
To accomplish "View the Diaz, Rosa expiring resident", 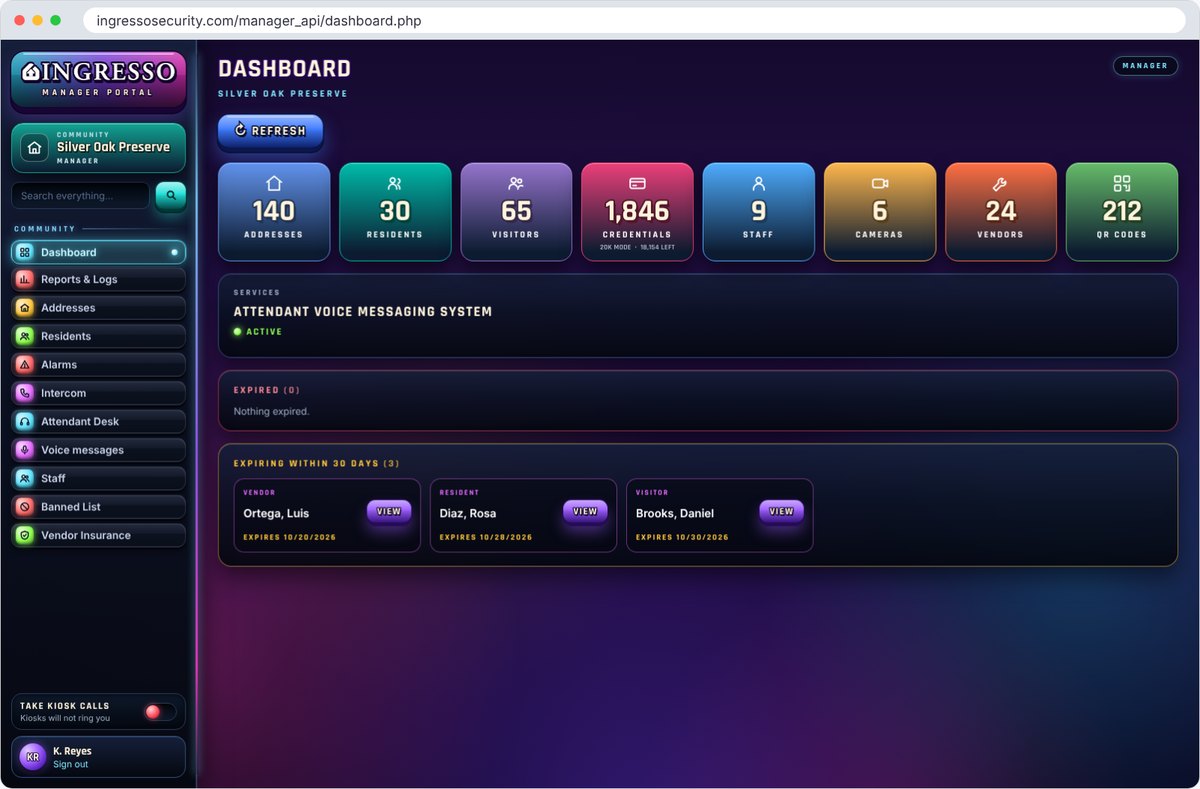I will [585, 511].
